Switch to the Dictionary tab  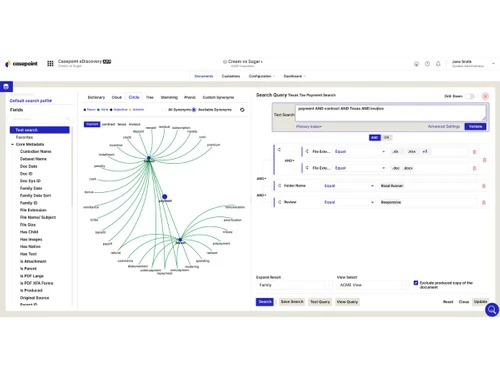point(96,97)
